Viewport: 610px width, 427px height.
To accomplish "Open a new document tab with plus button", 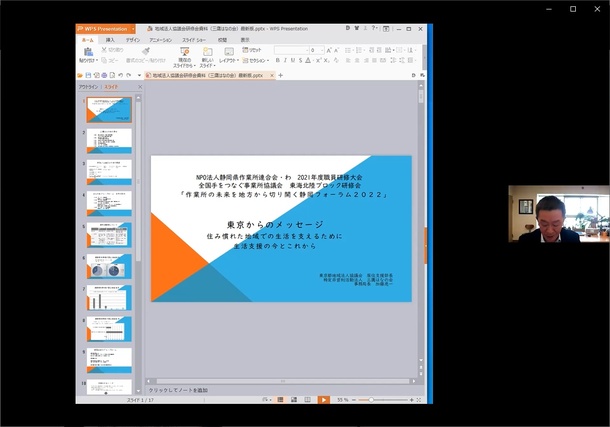I will 280,75.
